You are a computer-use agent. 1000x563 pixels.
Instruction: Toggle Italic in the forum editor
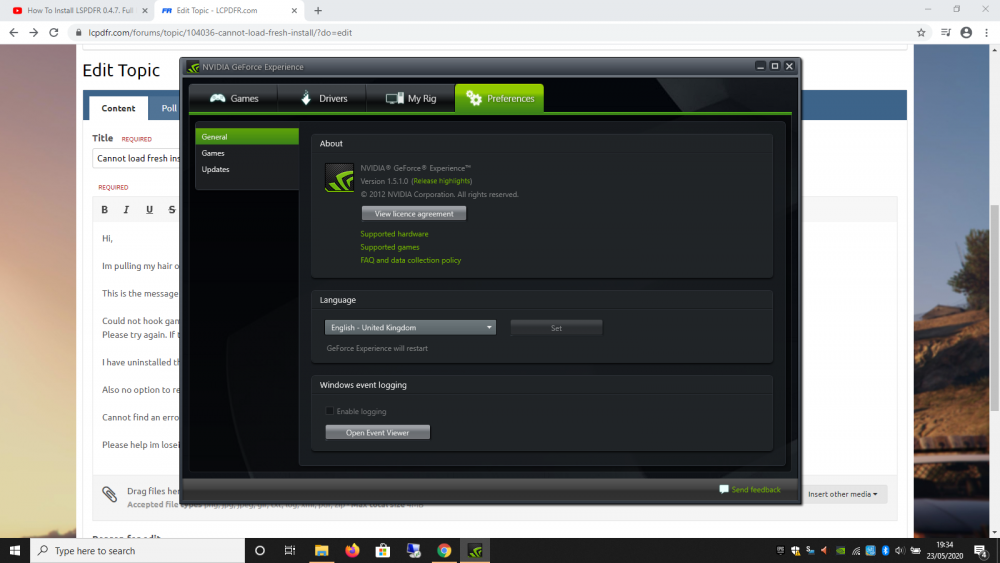126,210
